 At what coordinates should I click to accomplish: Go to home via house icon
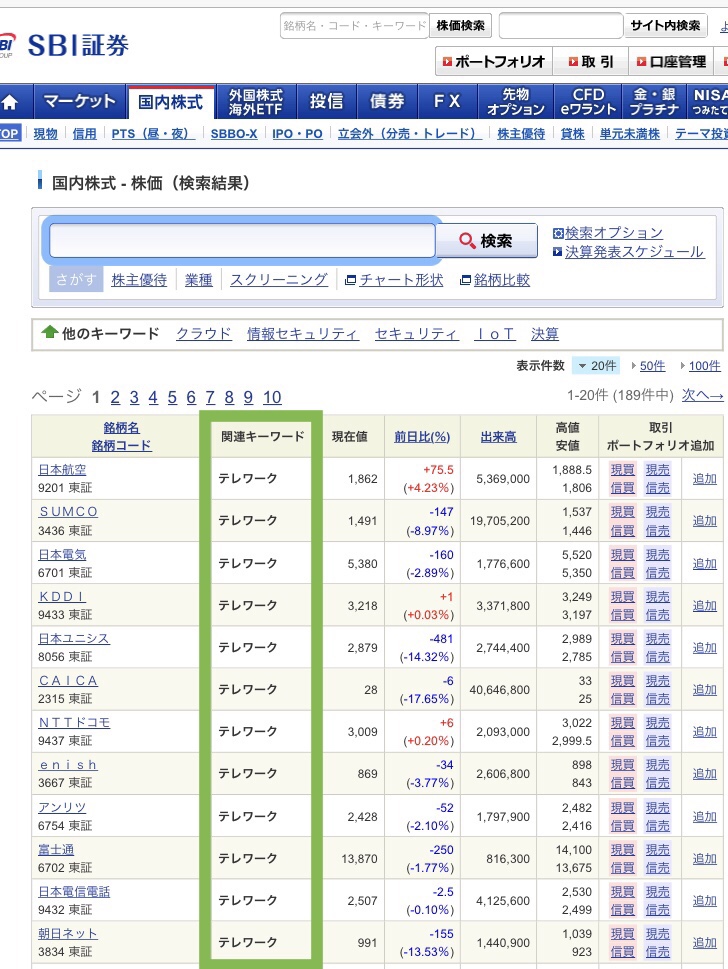click(x=11, y=102)
